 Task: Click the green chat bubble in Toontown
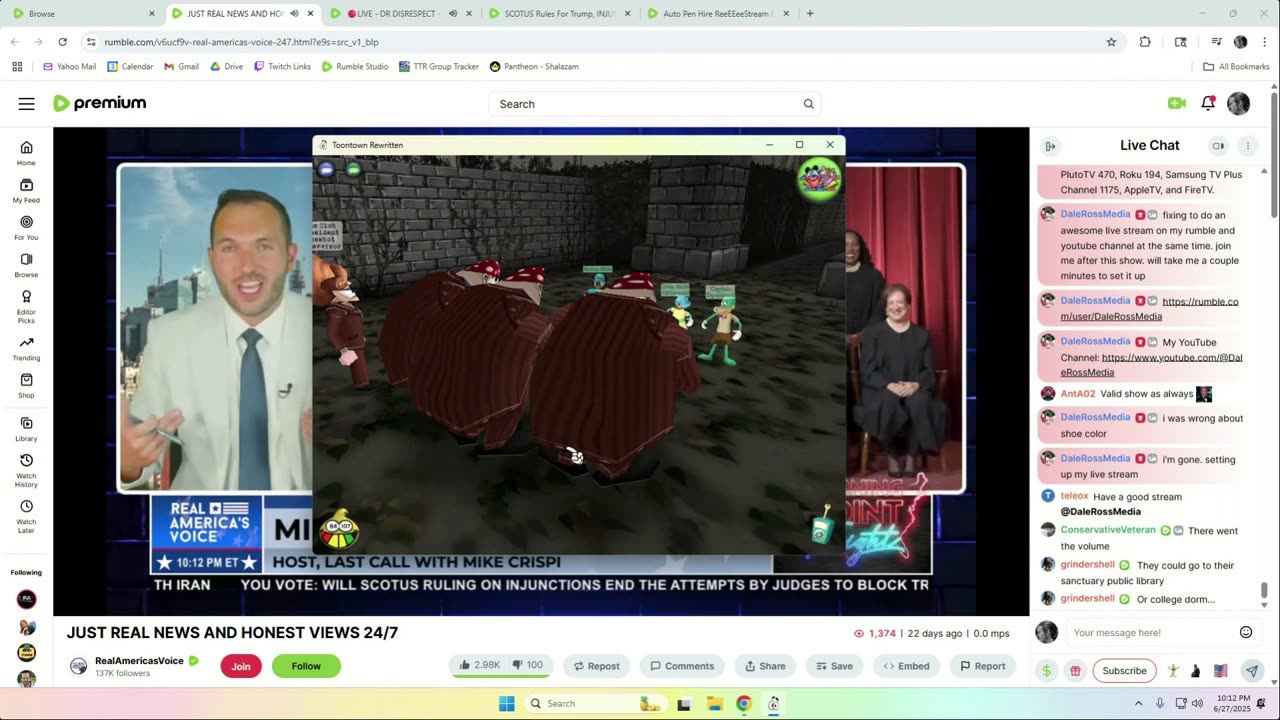(x=353, y=170)
